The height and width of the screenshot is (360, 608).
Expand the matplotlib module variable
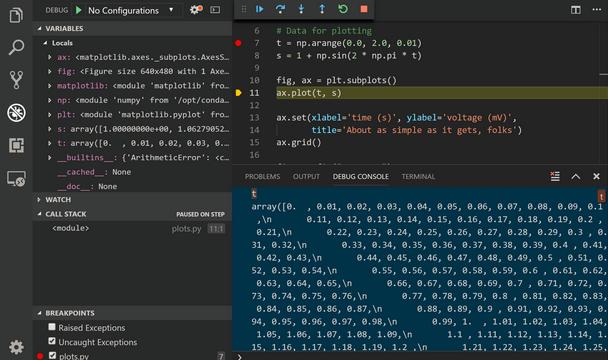coord(50,86)
